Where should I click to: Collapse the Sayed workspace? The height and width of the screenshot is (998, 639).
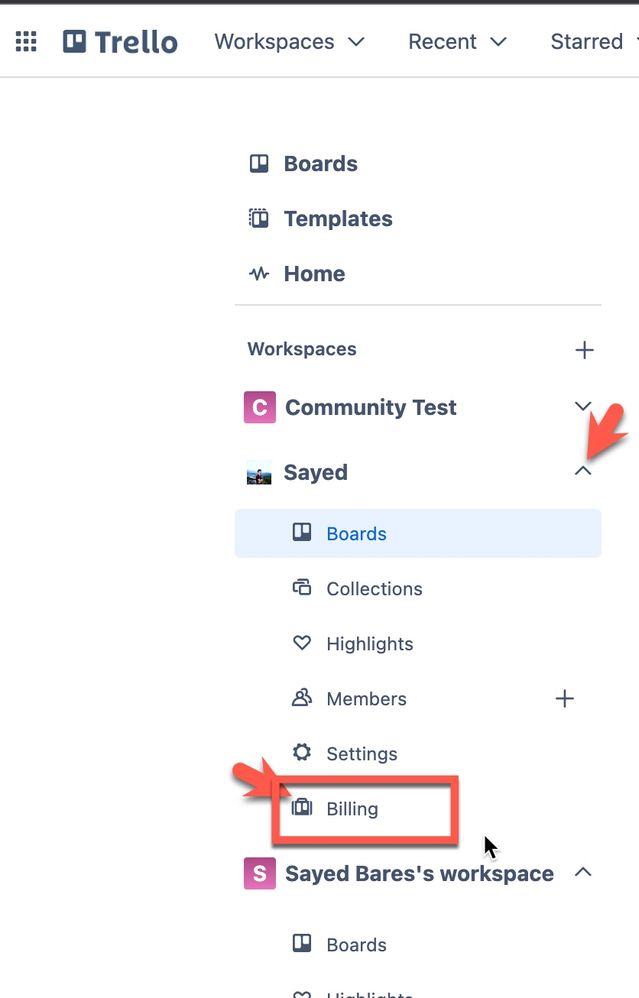click(x=583, y=470)
